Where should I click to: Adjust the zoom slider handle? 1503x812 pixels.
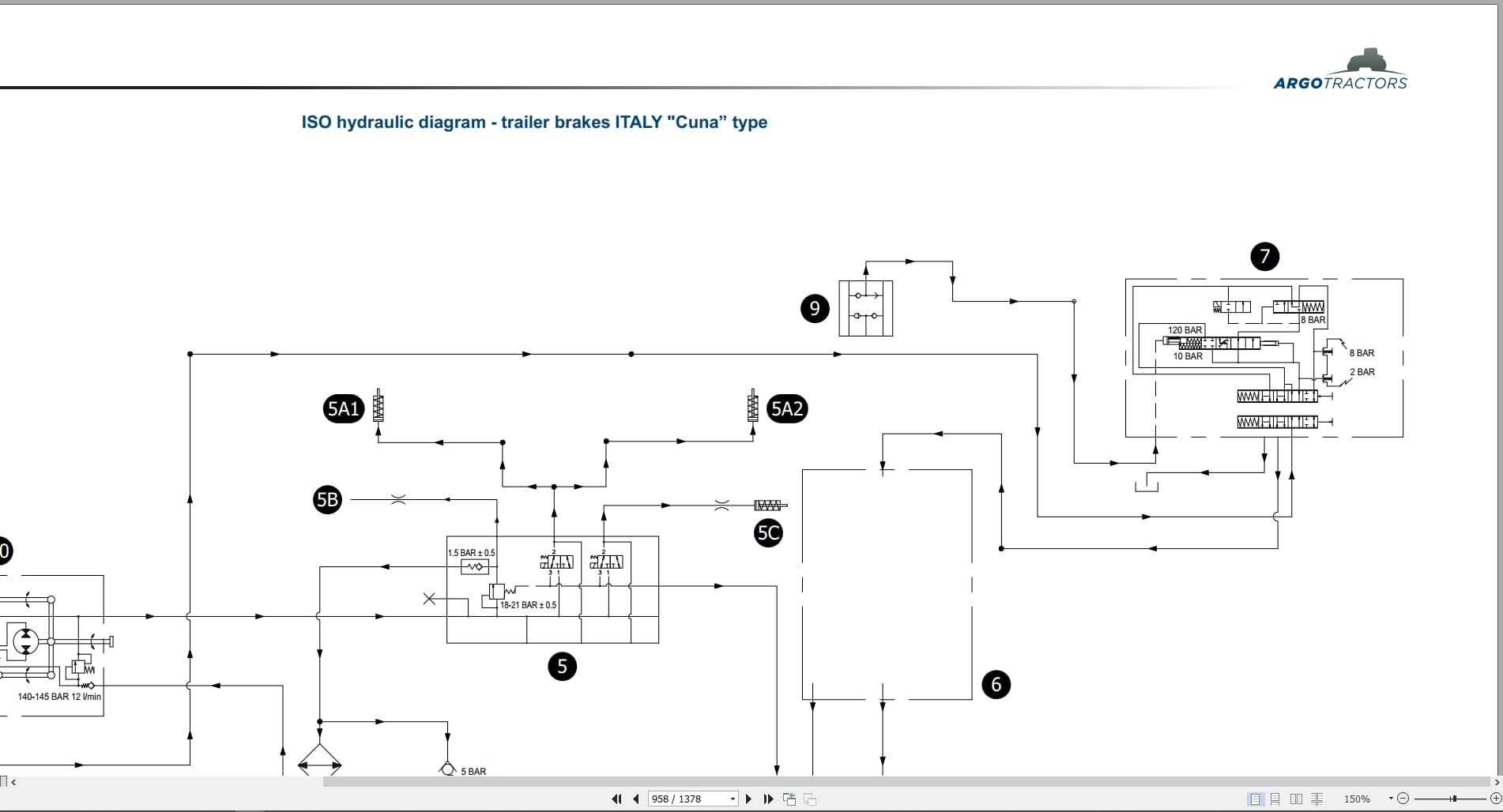(x=1454, y=799)
